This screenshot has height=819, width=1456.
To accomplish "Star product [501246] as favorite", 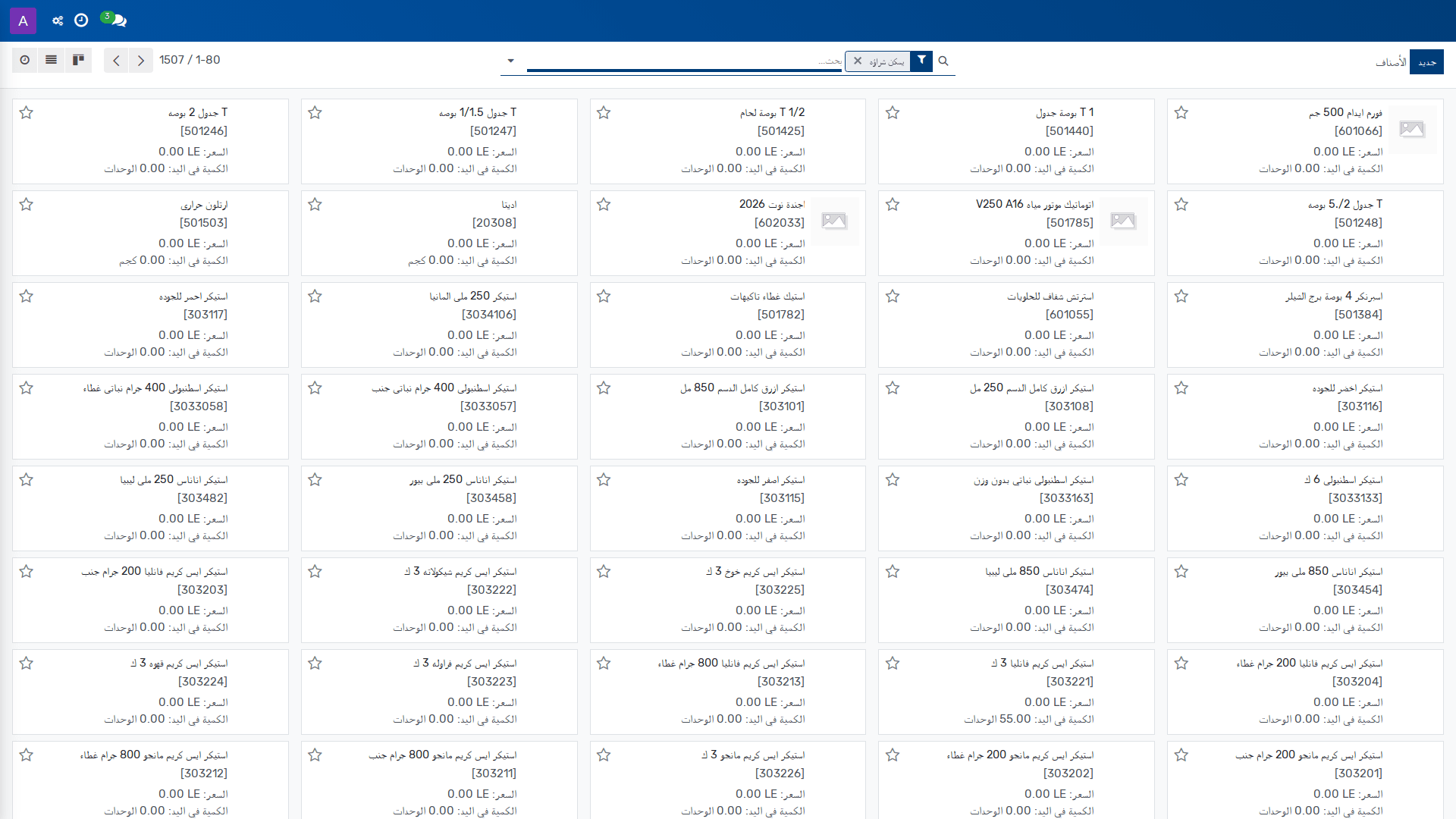I will 27,113.
